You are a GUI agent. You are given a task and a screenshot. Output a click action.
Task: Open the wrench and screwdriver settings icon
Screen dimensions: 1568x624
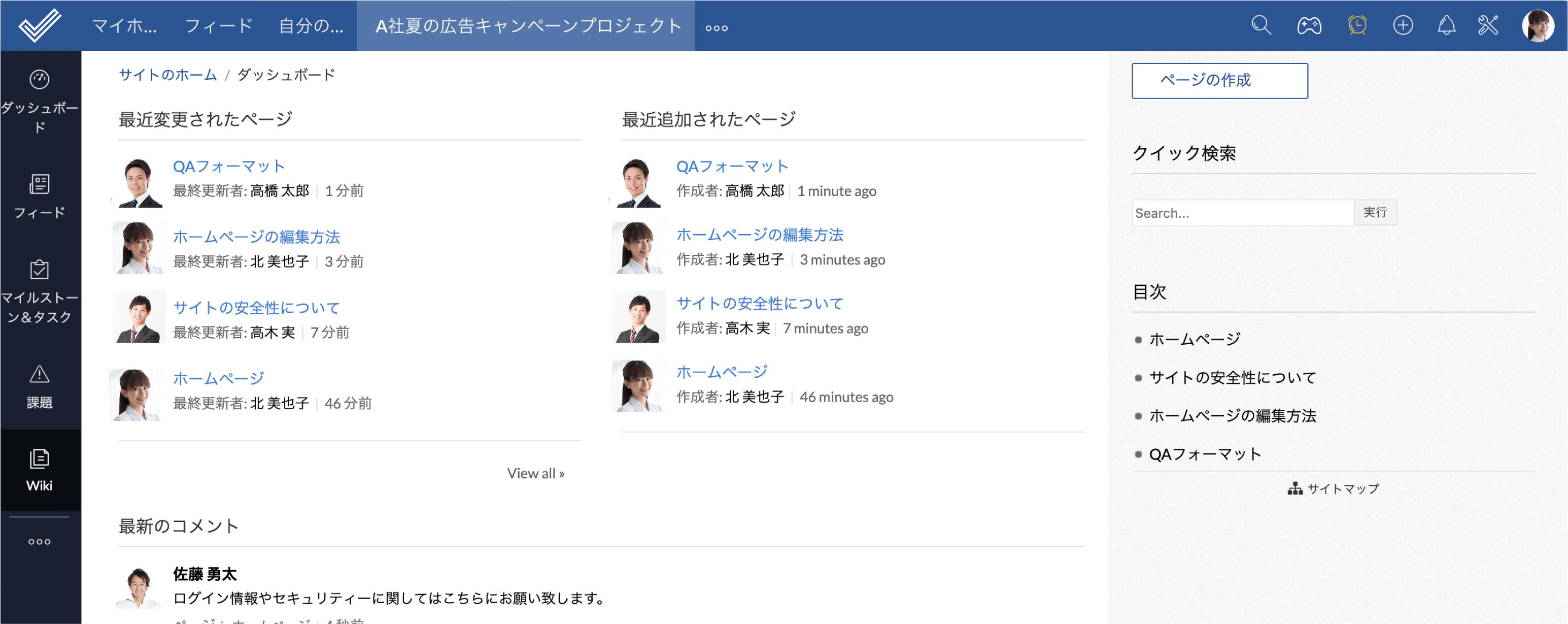tap(1488, 25)
